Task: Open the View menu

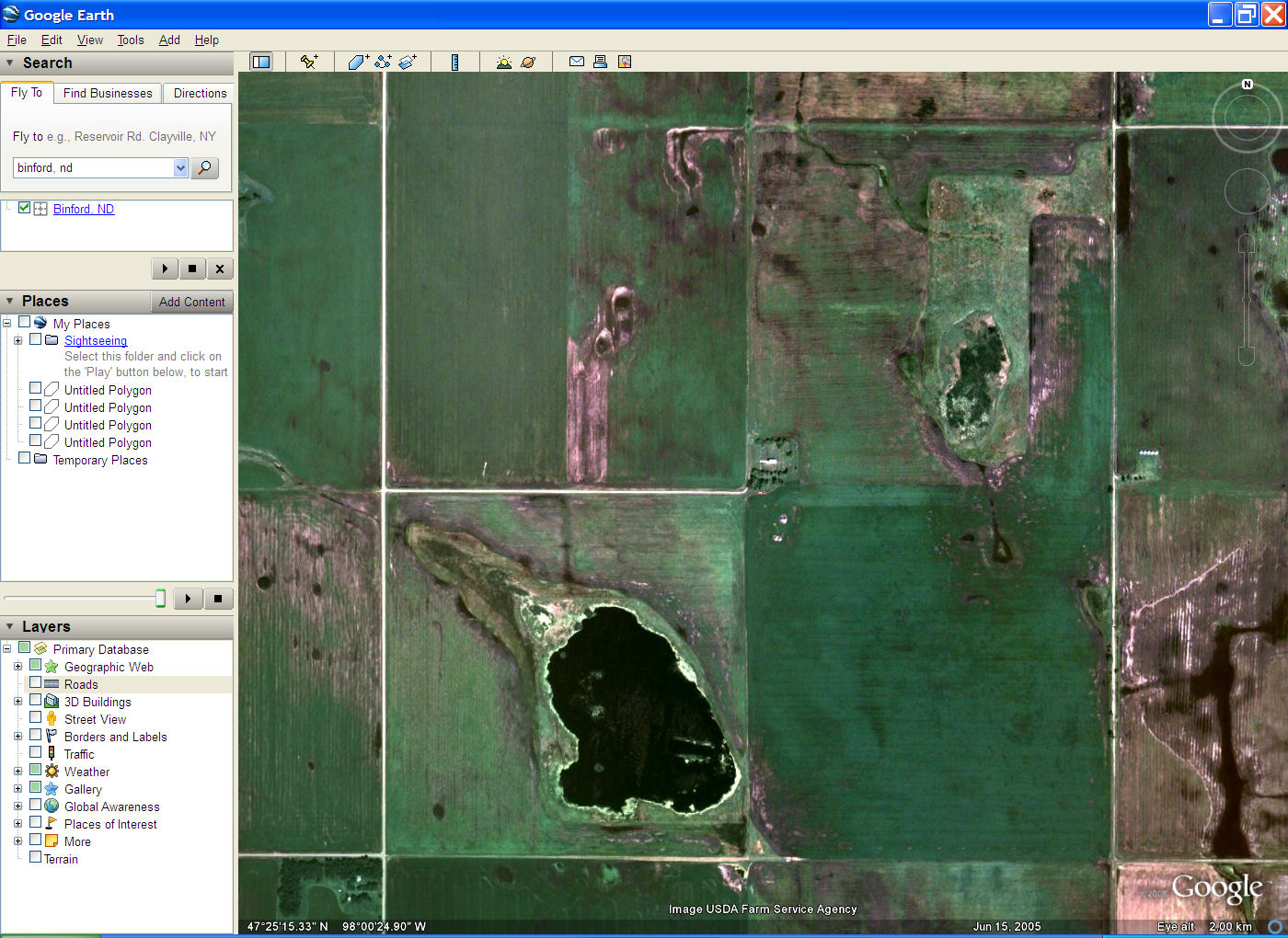Action: coord(90,40)
